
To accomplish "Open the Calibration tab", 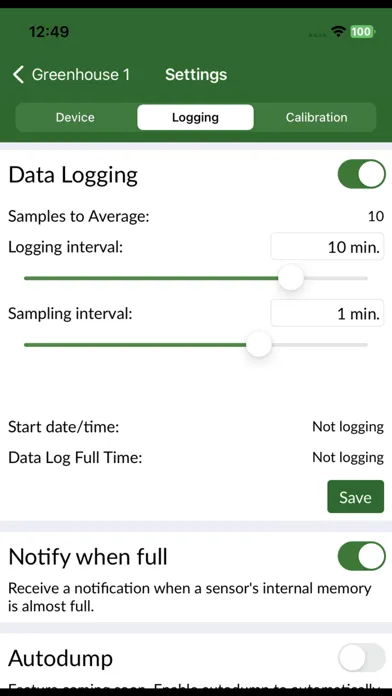I will 317,117.
